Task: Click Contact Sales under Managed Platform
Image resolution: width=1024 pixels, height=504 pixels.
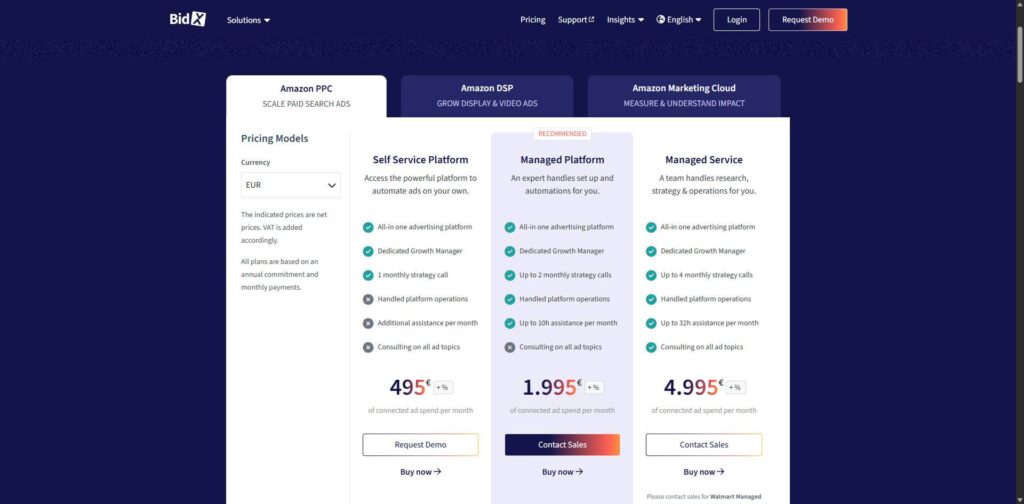Action: point(562,445)
